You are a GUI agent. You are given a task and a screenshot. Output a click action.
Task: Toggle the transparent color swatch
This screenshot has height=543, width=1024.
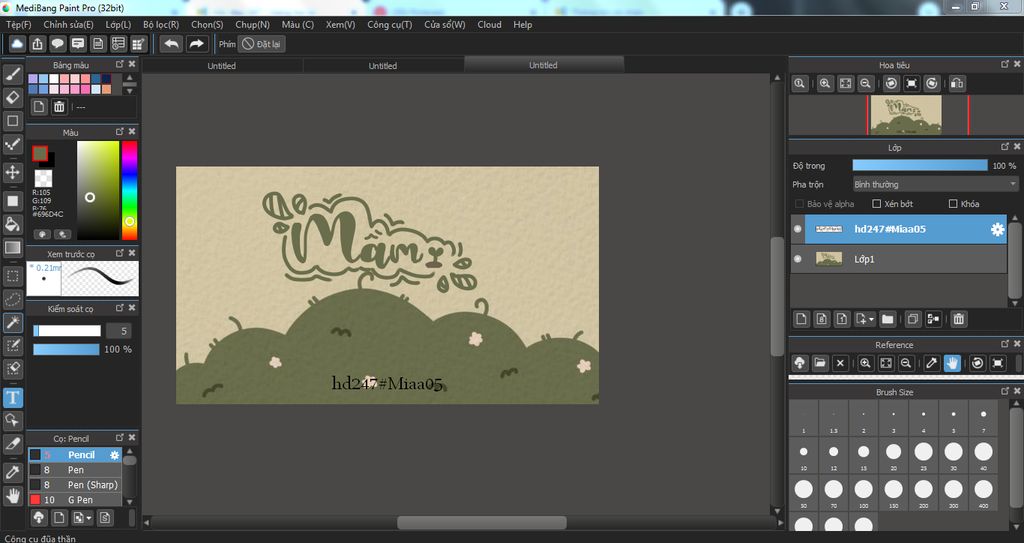click(x=43, y=178)
